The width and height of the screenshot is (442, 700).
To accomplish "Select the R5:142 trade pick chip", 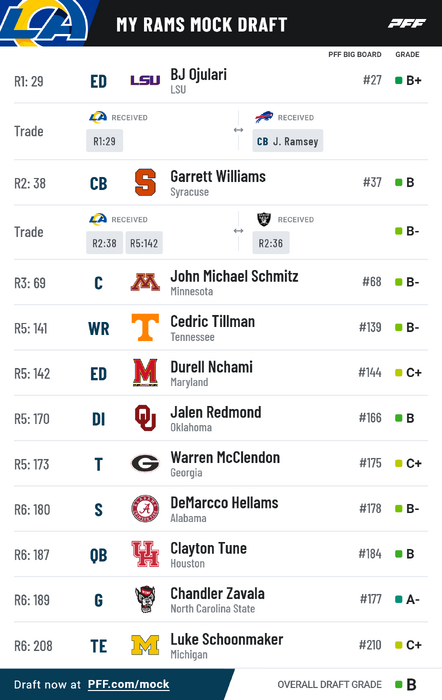I will click(x=144, y=243).
